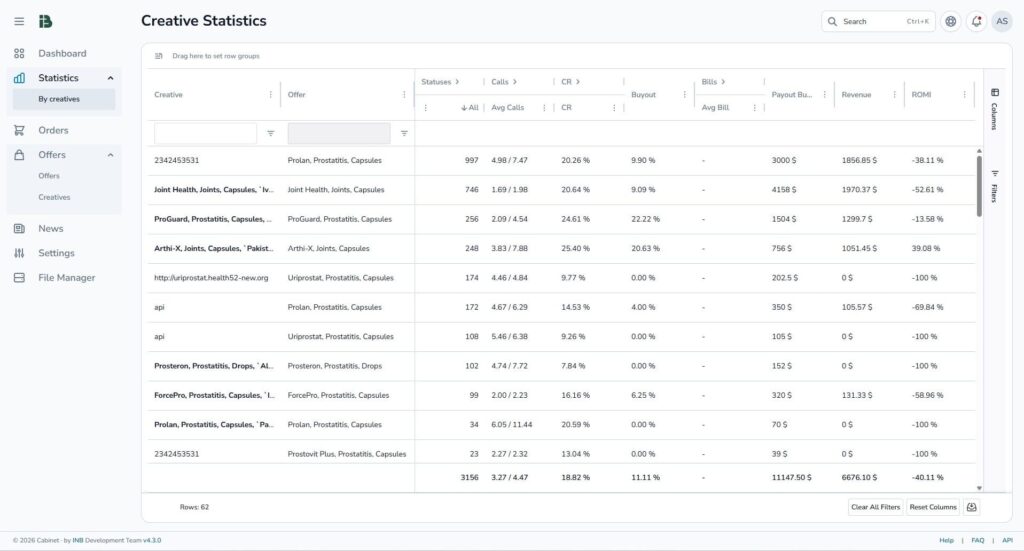This screenshot has width=1024, height=551.
Task: Click the globe language icon
Action: click(950, 21)
